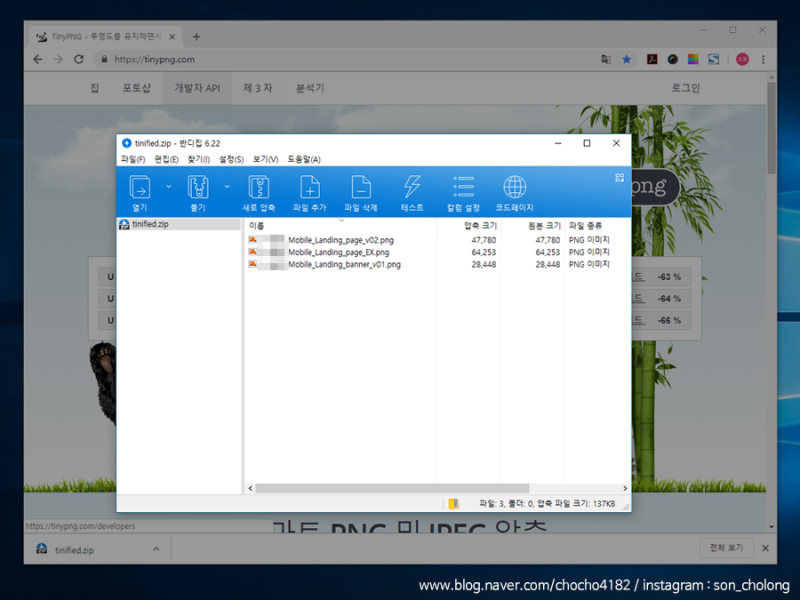The image size is (800, 600).
Task: Click the 64,253 compressed size value
Action: click(x=484, y=252)
